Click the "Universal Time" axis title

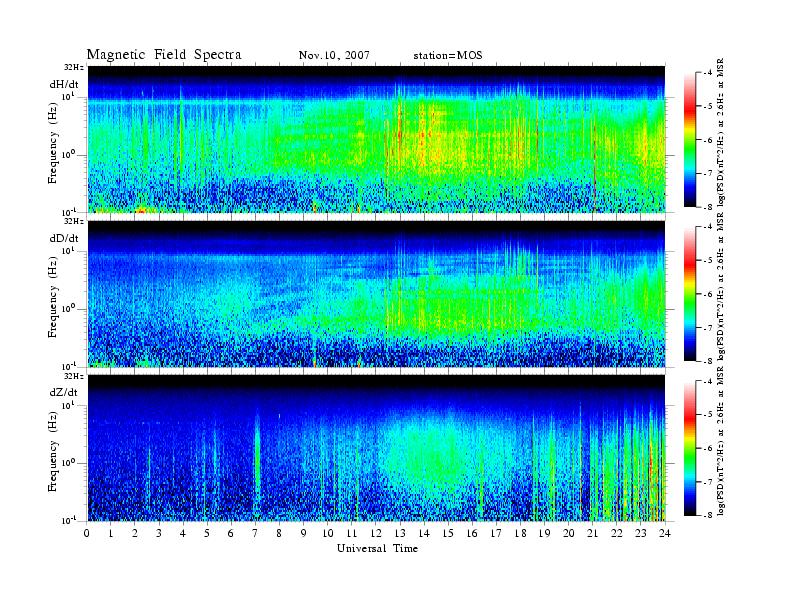point(377,548)
